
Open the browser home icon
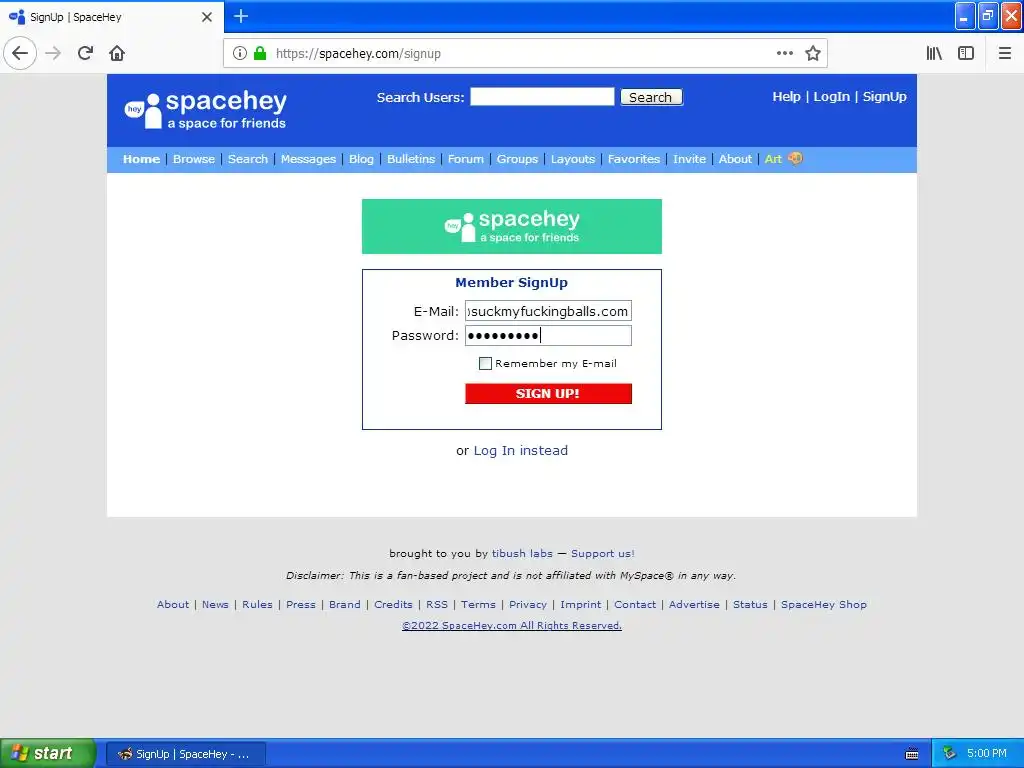117,54
